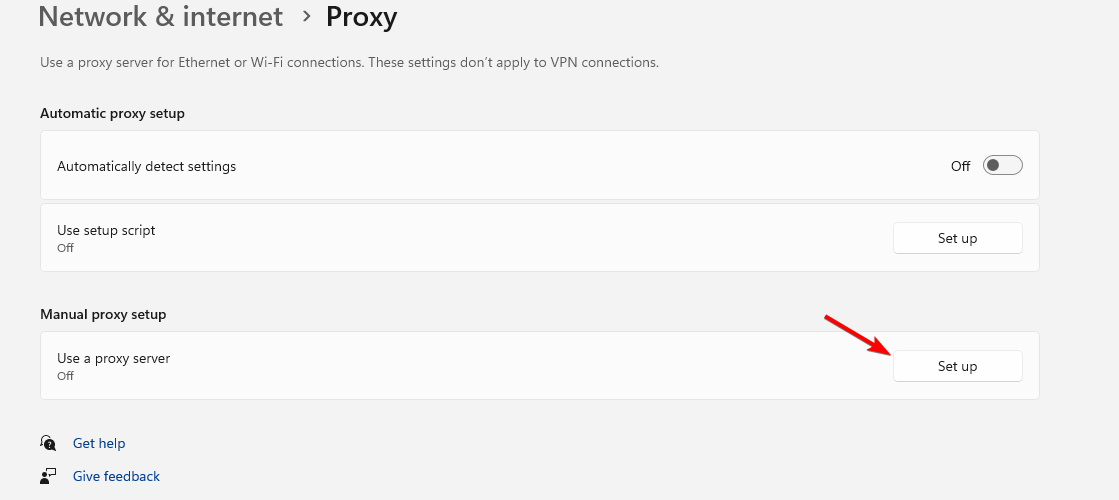1119x500 pixels.
Task: Click the proxy server description text
Action: pyautogui.click(x=349, y=62)
